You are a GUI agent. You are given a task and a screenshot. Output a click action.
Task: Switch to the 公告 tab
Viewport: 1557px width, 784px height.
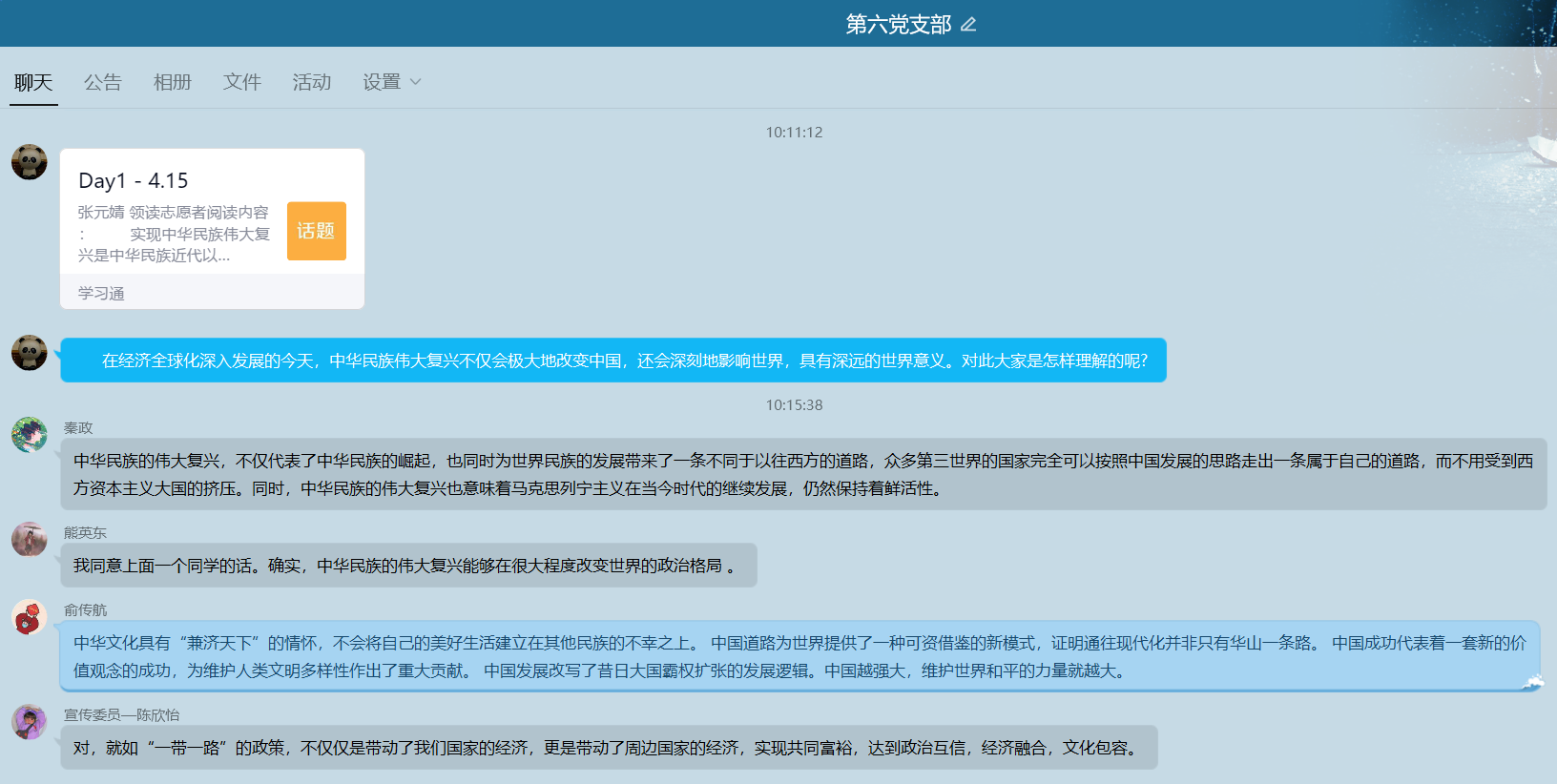click(x=103, y=83)
